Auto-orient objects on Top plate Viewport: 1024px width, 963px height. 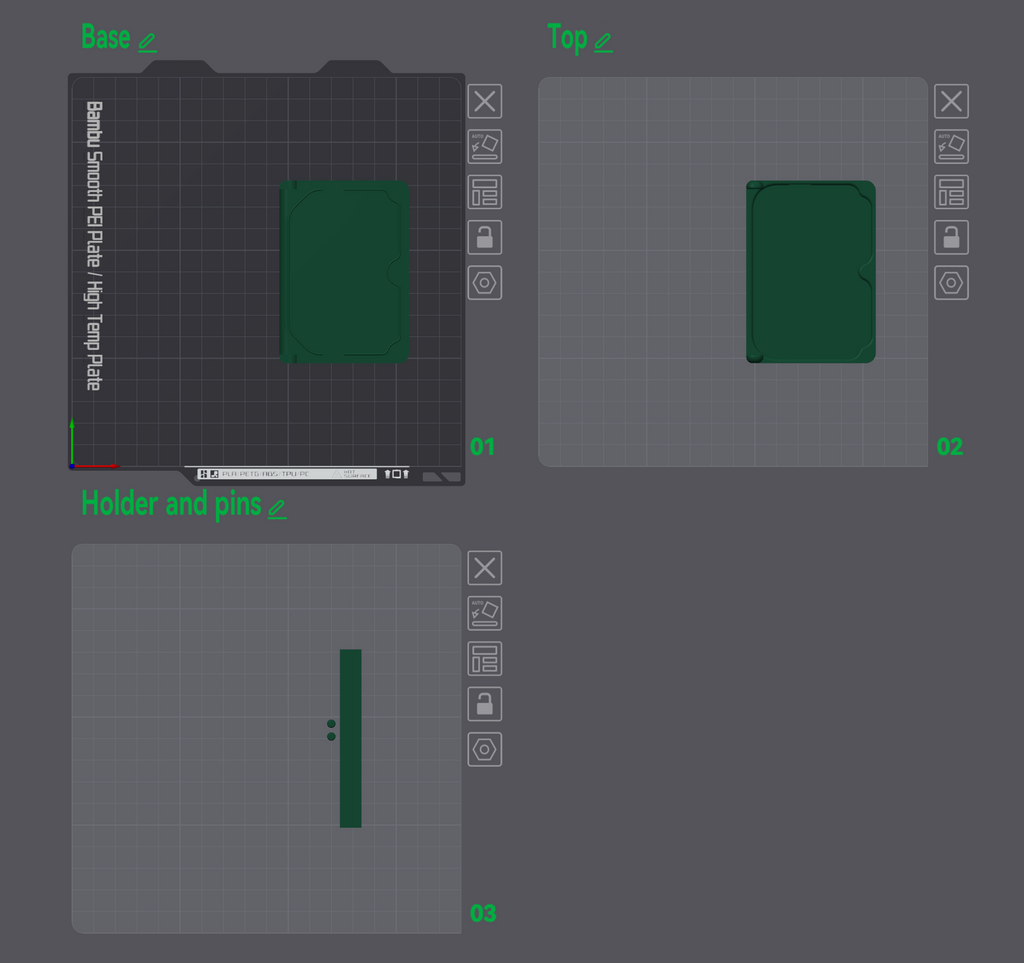coord(951,146)
